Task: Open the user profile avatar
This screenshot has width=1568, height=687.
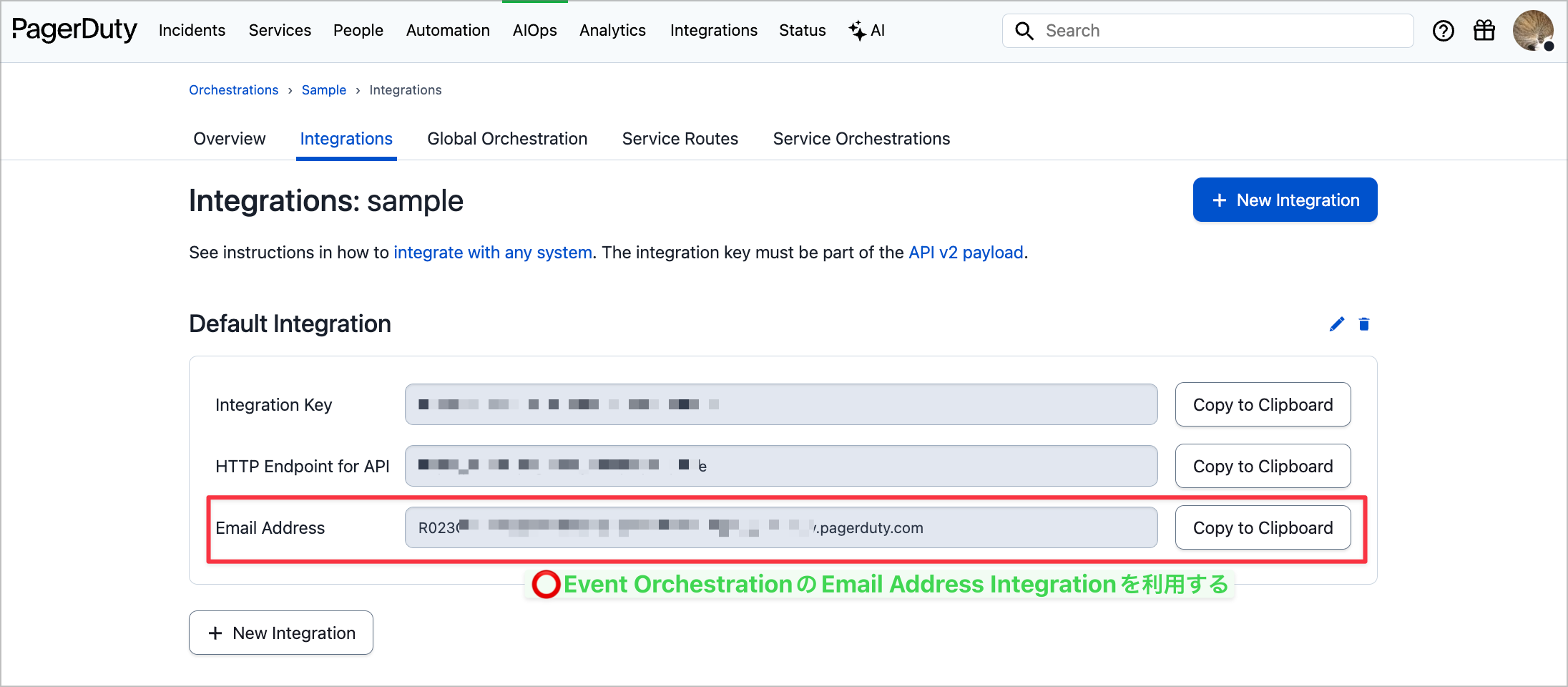Action: [1533, 31]
